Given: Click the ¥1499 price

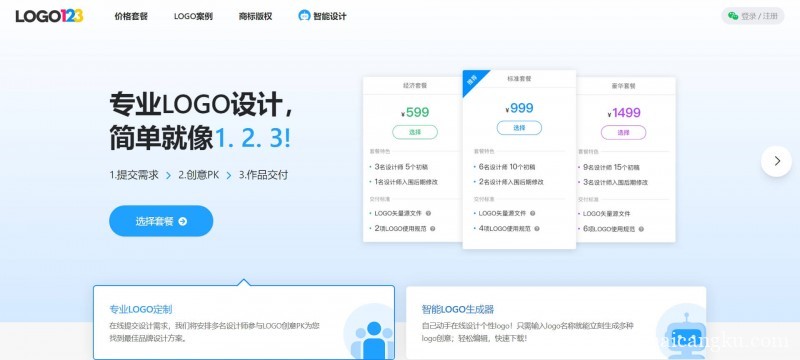Looking at the screenshot, I should click(x=623, y=113).
